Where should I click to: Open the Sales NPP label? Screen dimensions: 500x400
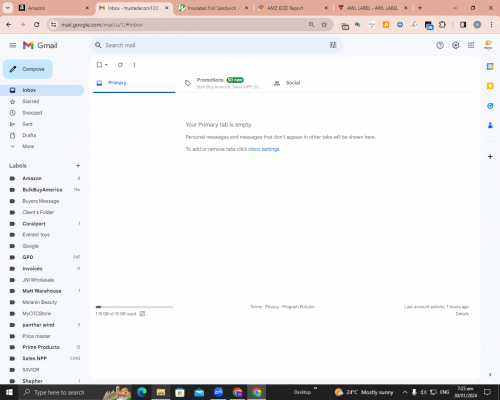(42, 359)
